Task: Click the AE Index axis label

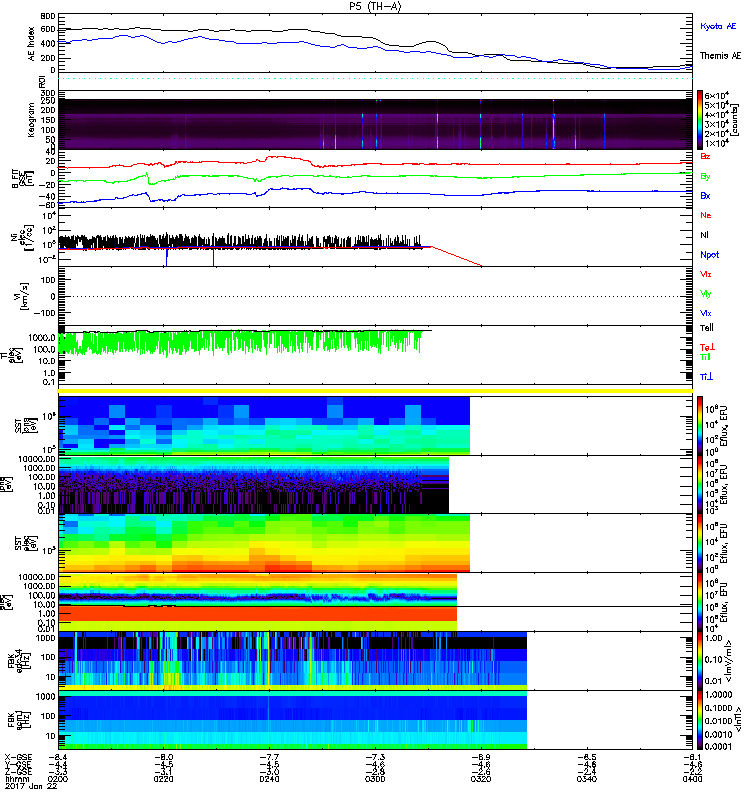Action: pyautogui.click(x=32, y=44)
